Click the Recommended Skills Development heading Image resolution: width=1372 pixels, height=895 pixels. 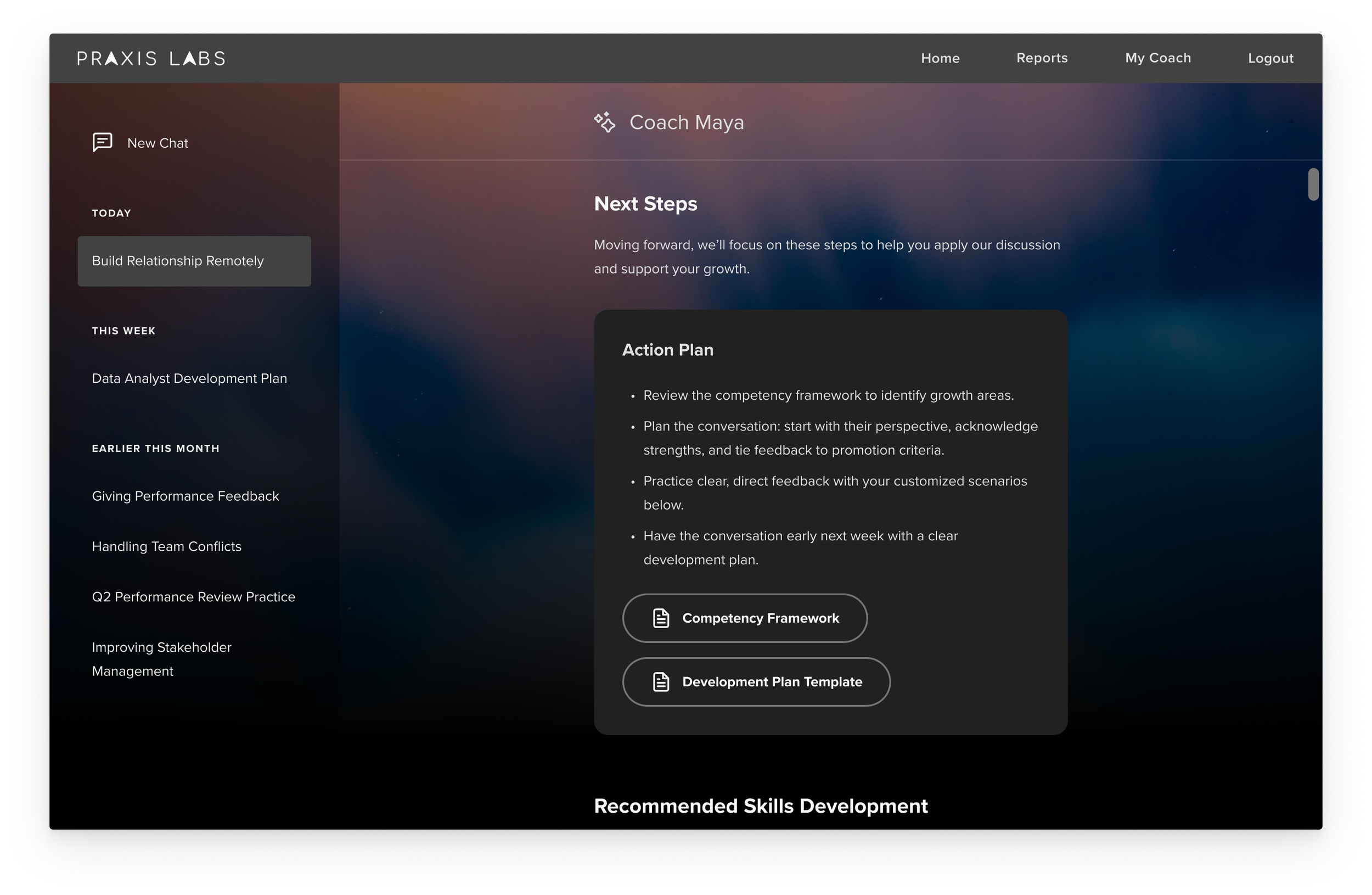(x=761, y=806)
